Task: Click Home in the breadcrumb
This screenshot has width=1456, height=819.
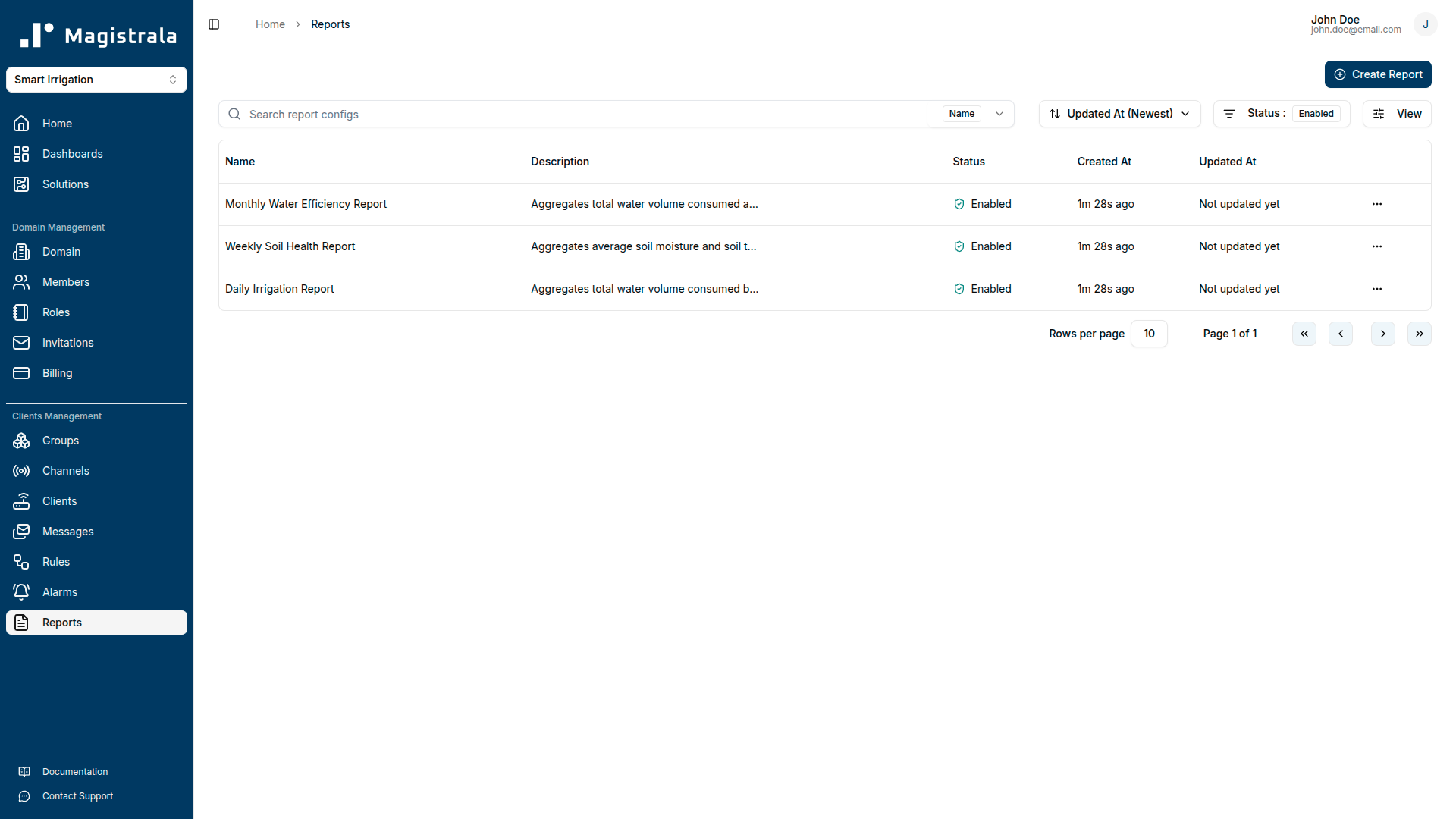Action: pyautogui.click(x=270, y=24)
